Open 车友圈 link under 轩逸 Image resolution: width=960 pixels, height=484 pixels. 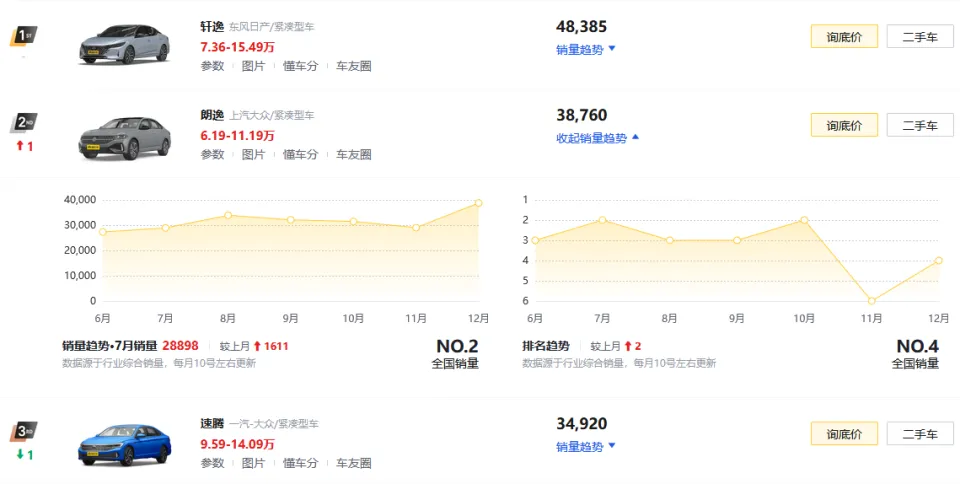click(x=354, y=66)
